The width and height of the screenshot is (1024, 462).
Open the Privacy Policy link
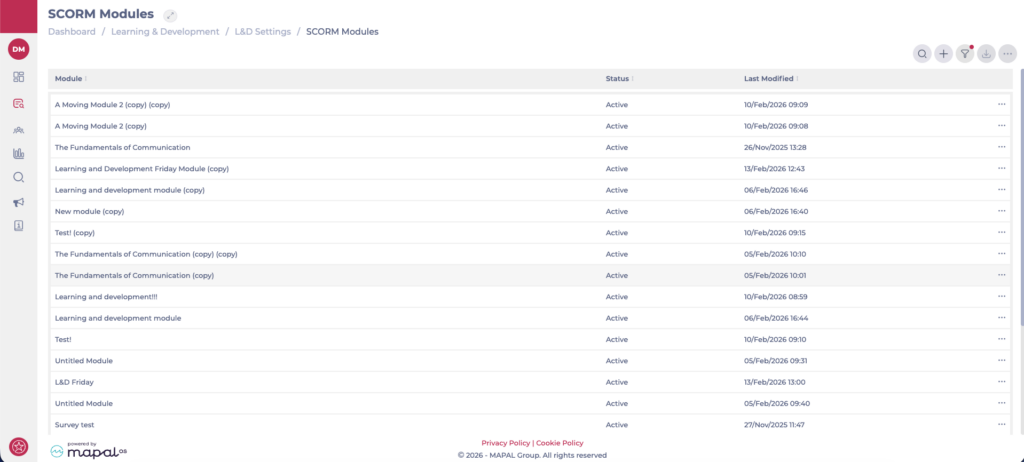(x=505, y=442)
